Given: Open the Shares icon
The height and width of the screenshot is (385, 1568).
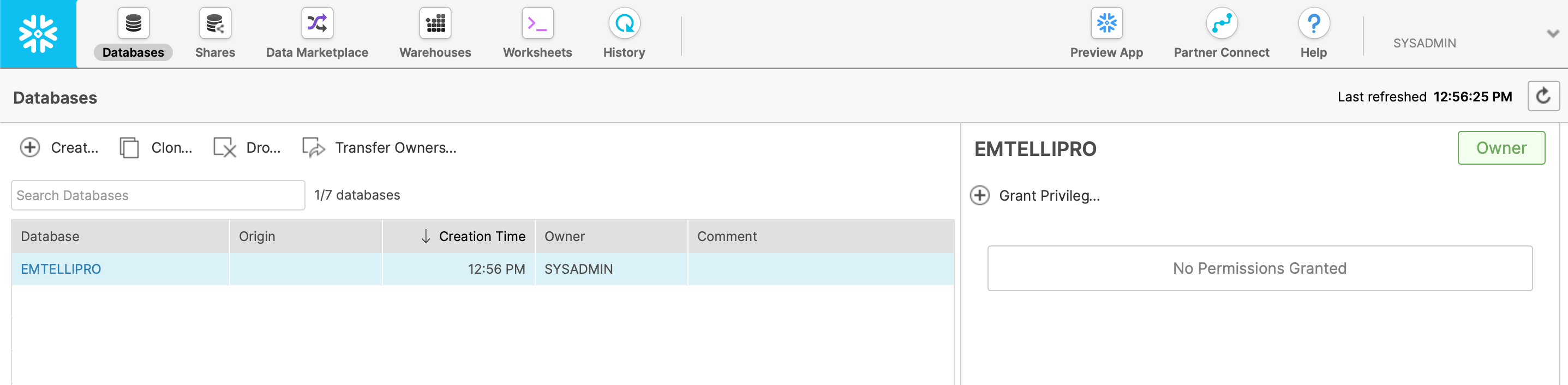Looking at the screenshot, I should pos(215,23).
